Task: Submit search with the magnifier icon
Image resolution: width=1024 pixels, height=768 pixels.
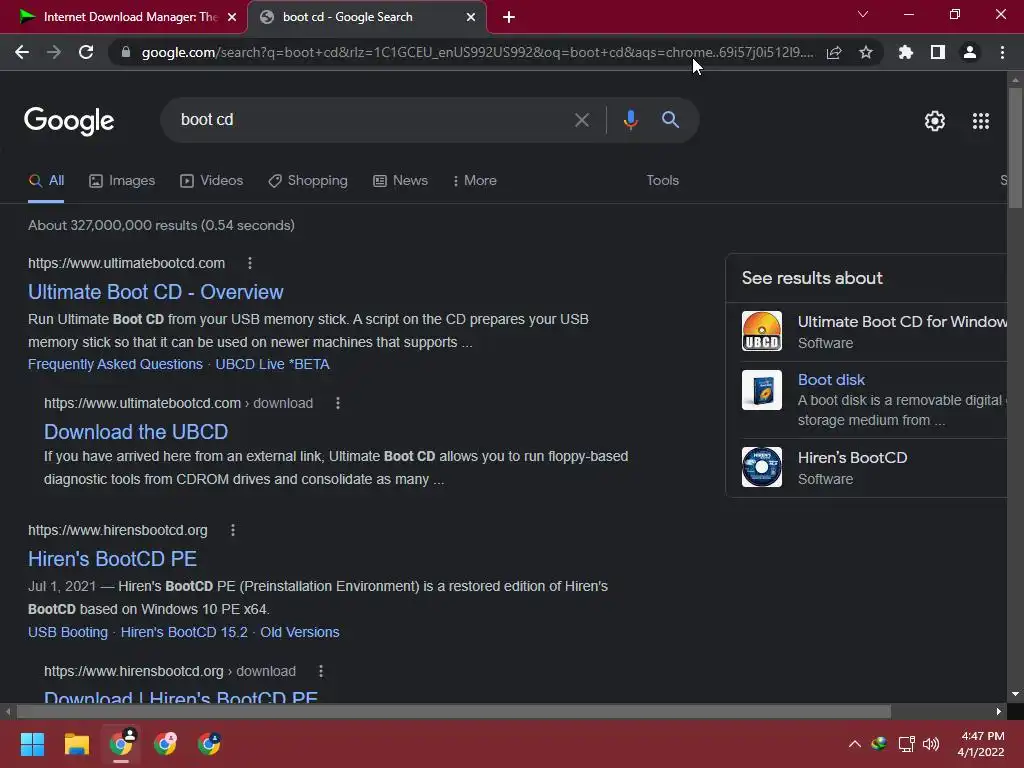Action: coord(671,120)
